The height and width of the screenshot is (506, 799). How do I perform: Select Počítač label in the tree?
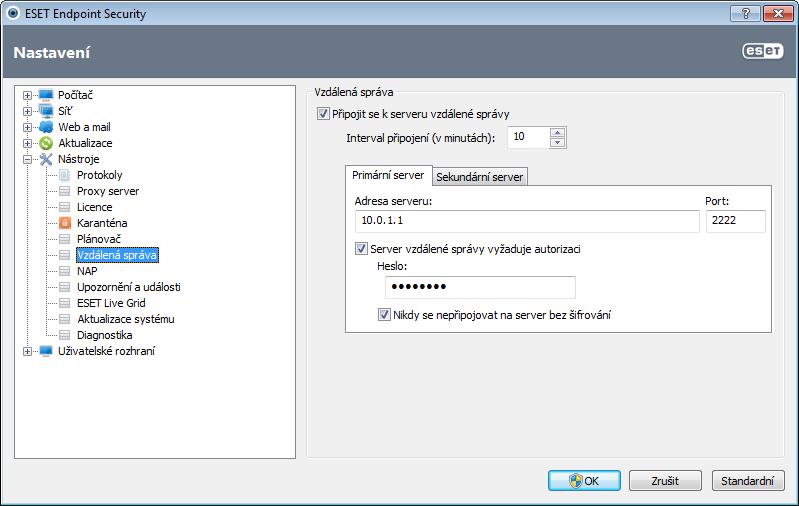tap(75, 95)
